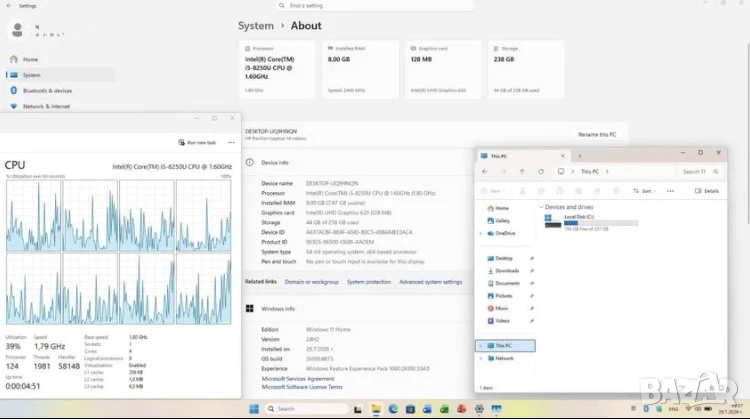The image size is (750, 419).
Task: Click the Find a setting search field
Action: click(375, 6)
